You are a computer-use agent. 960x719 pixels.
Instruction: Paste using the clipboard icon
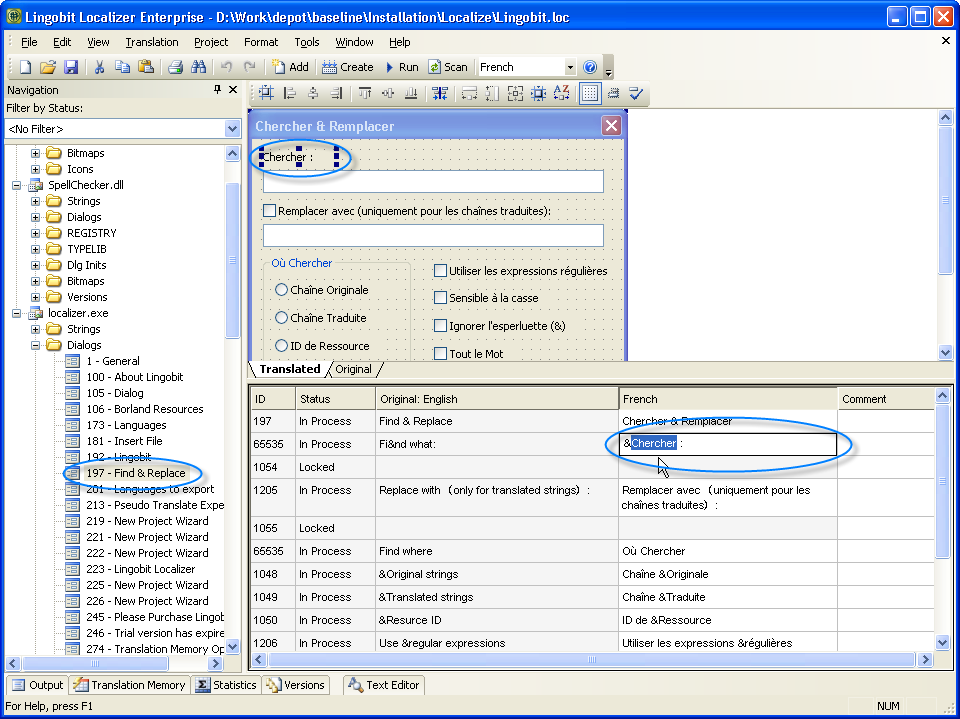(x=146, y=67)
